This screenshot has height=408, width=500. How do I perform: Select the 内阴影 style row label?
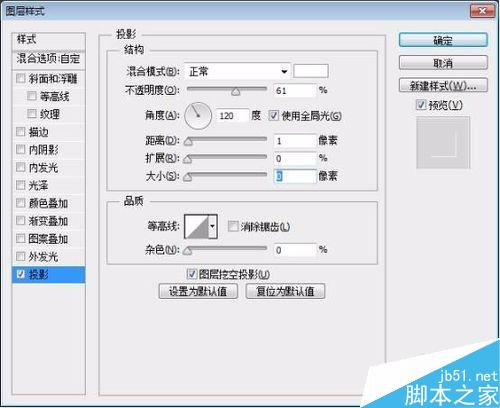tap(44, 150)
